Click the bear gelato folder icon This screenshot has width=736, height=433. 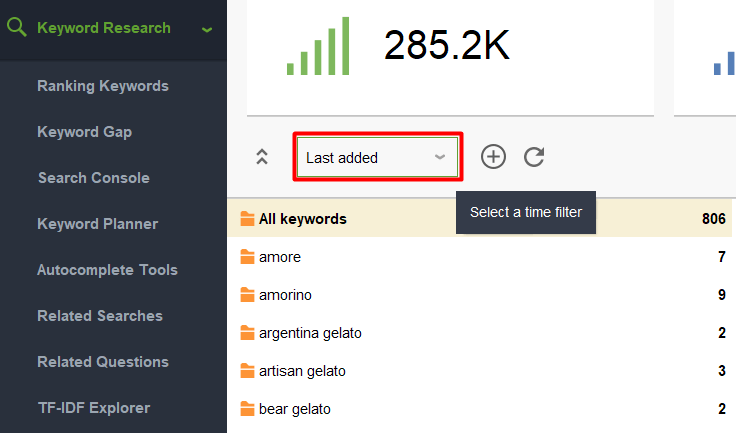click(247, 409)
